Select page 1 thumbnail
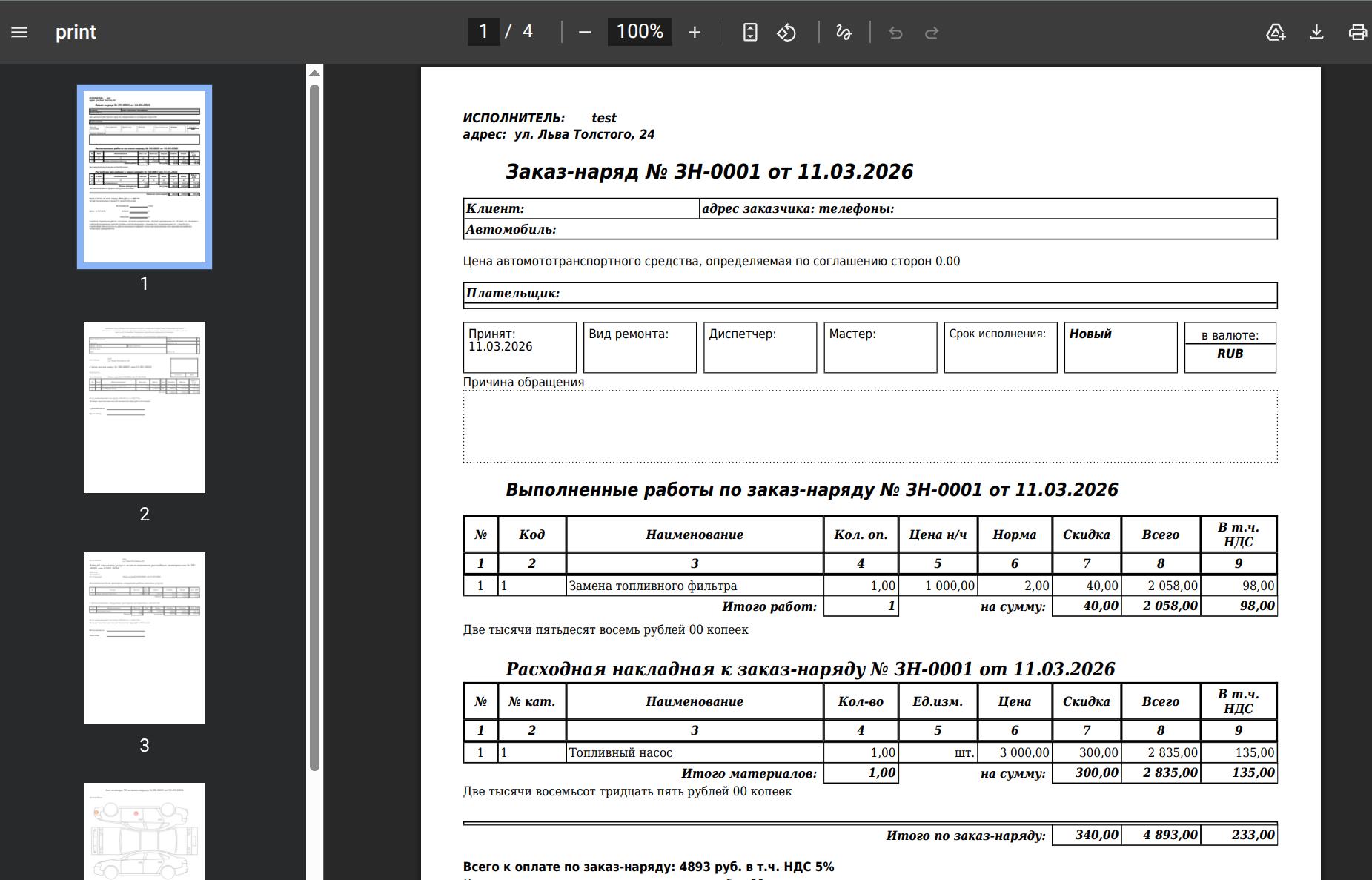The height and width of the screenshot is (880, 1372). (145, 176)
